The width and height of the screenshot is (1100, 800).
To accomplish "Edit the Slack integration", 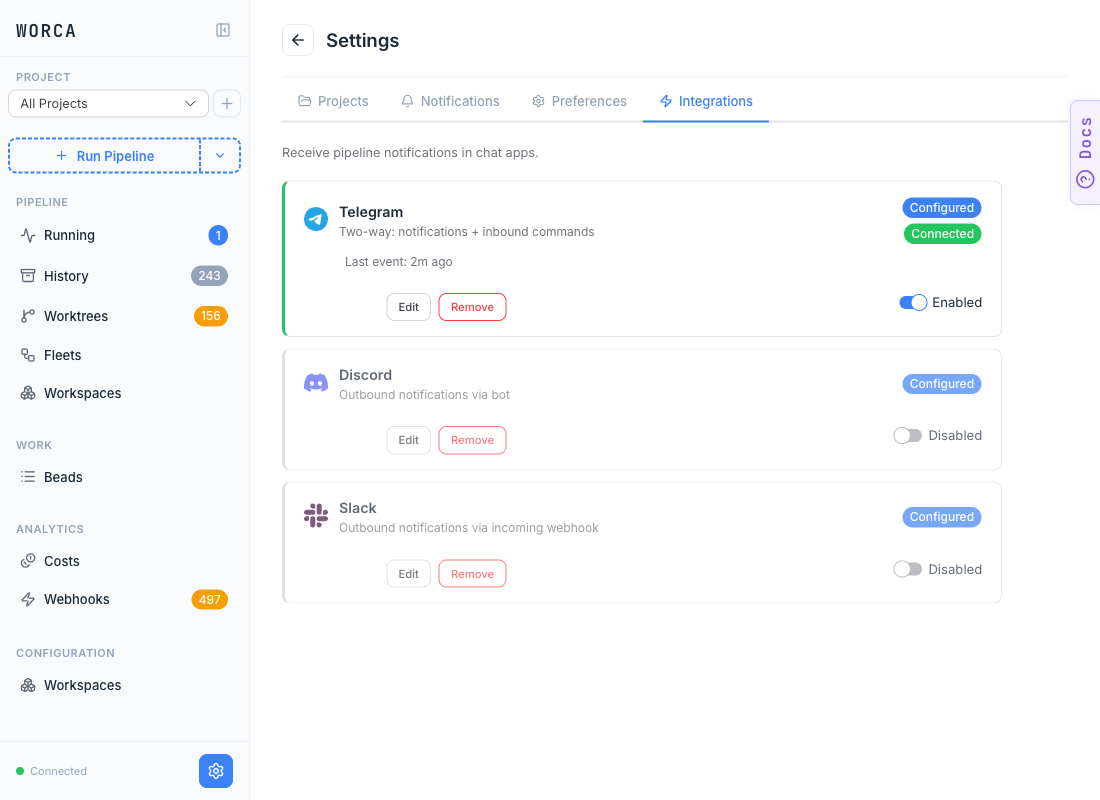I will click(x=408, y=574).
